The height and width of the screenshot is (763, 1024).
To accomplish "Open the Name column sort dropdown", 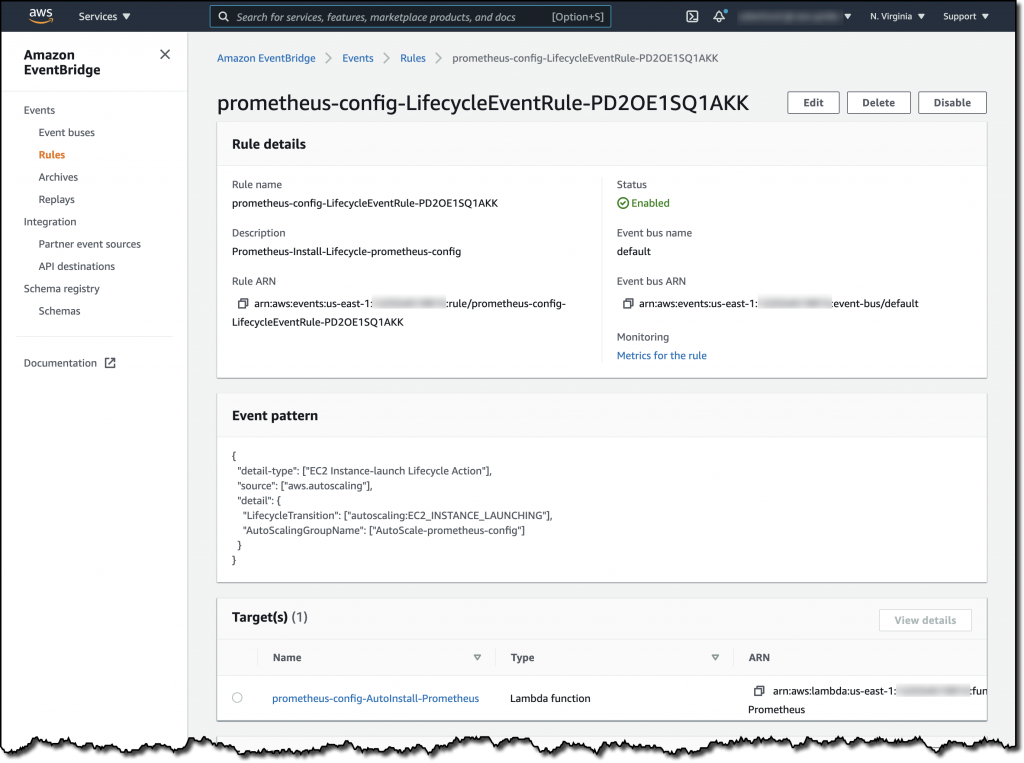I will point(478,657).
